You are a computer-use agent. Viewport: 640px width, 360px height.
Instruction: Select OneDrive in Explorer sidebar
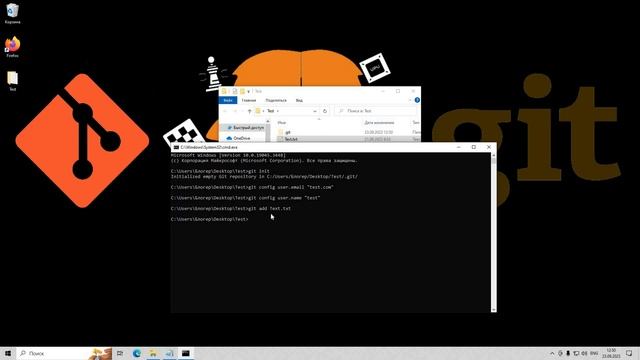pyautogui.click(x=239, y=138)
